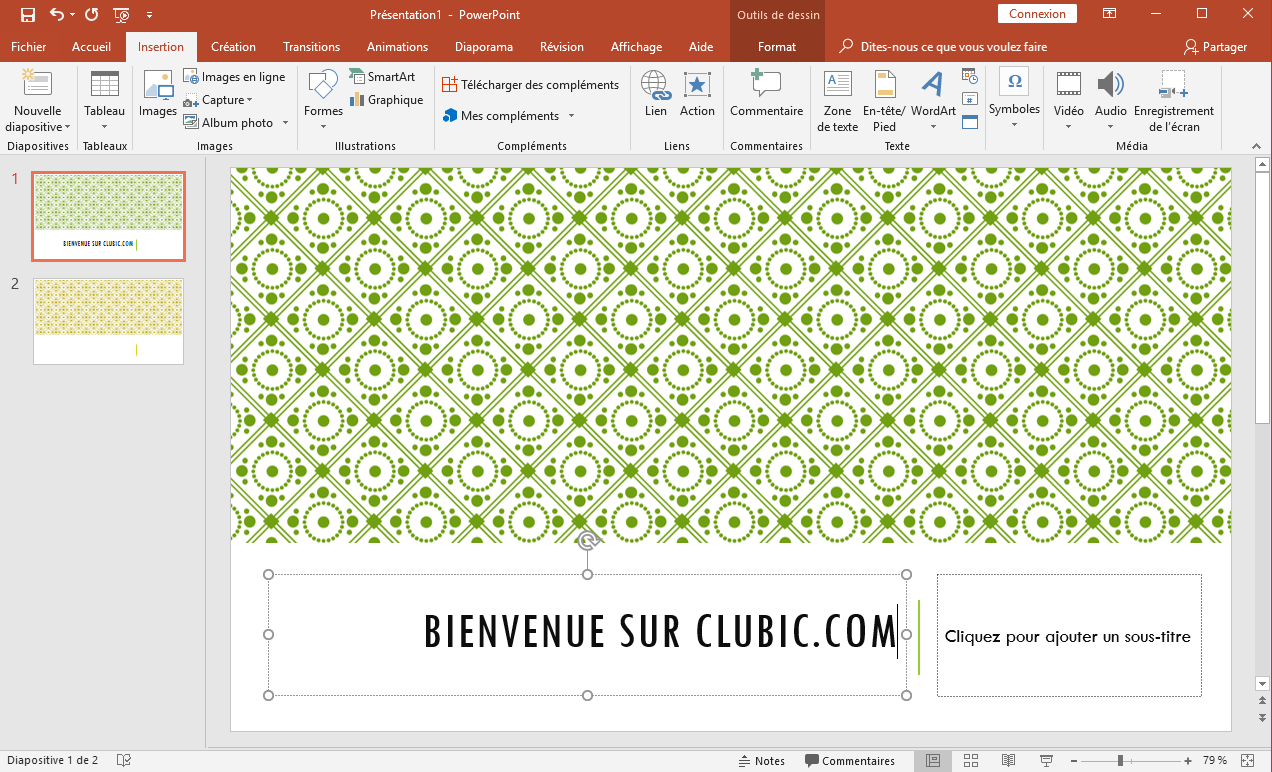The width and height of the screenshot is (1272, 772).
Task: Switch to the Animations tab
Action: [x=397, y=47]
